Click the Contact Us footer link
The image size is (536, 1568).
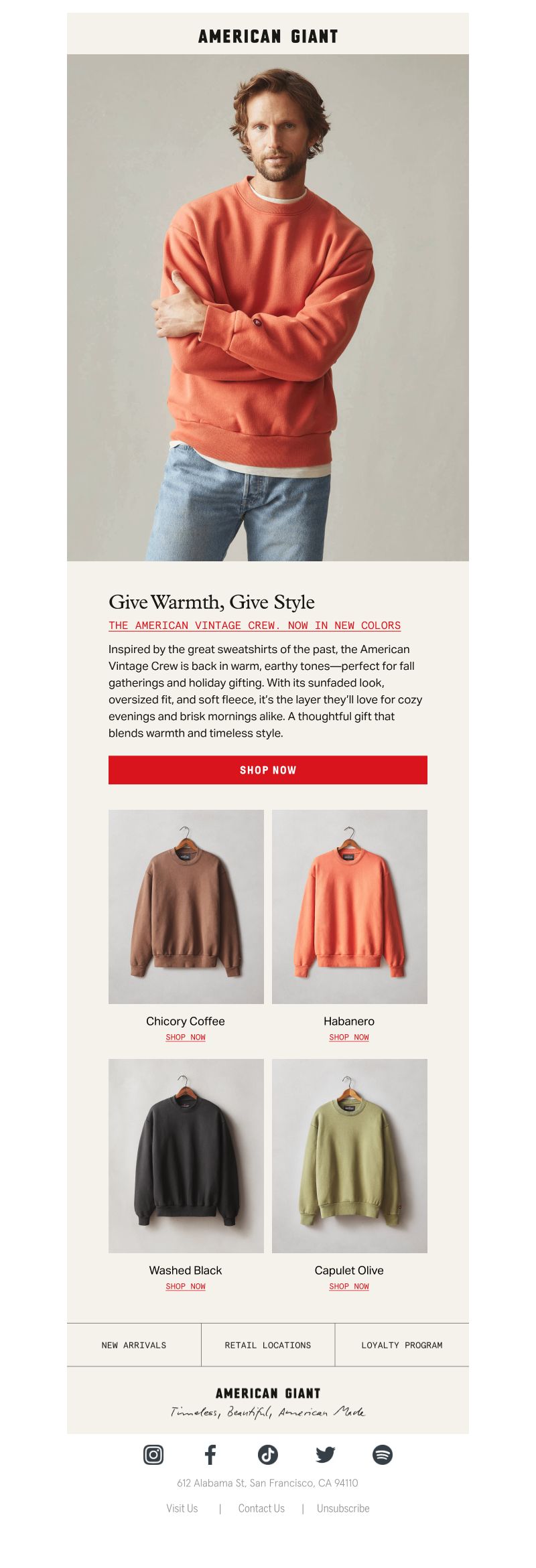261,1508
